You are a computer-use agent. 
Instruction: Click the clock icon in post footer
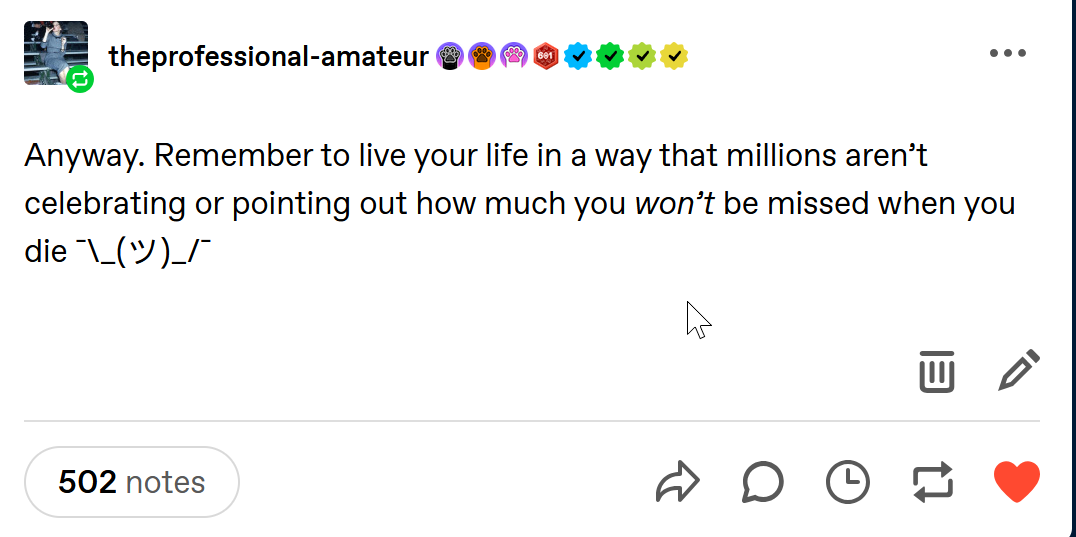[848, 483]
